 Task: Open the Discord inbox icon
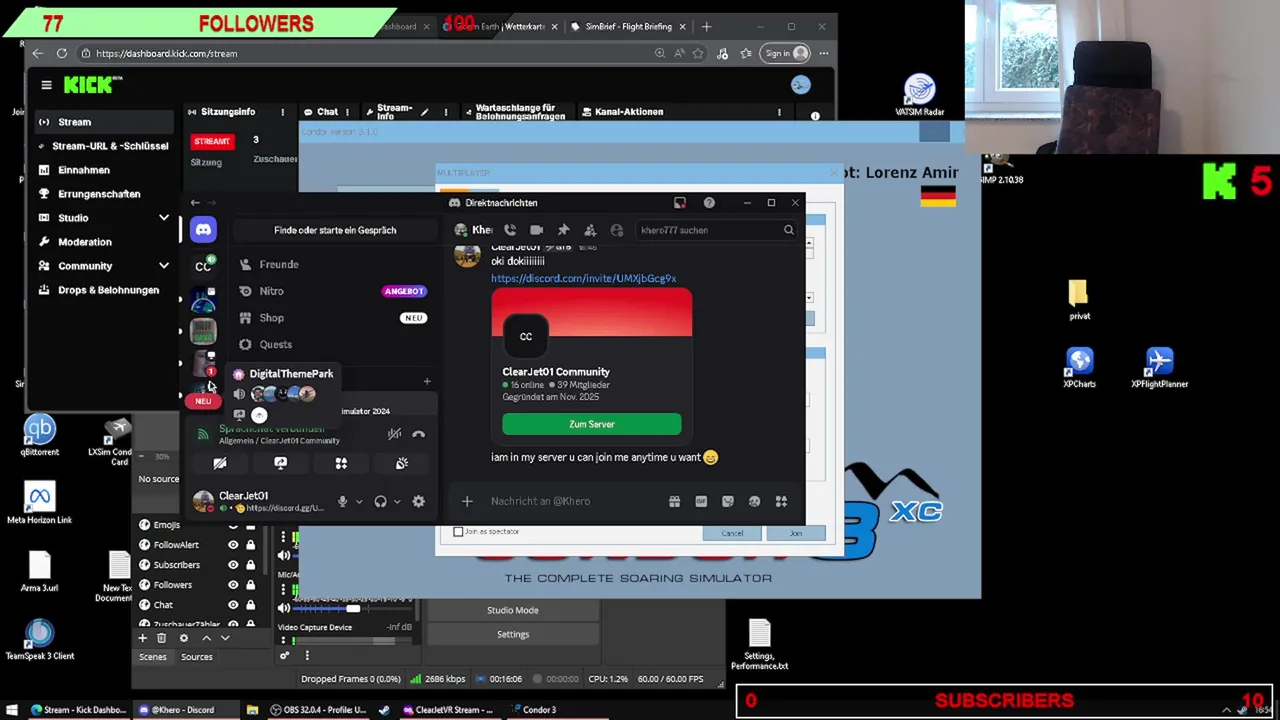(680, 203)
